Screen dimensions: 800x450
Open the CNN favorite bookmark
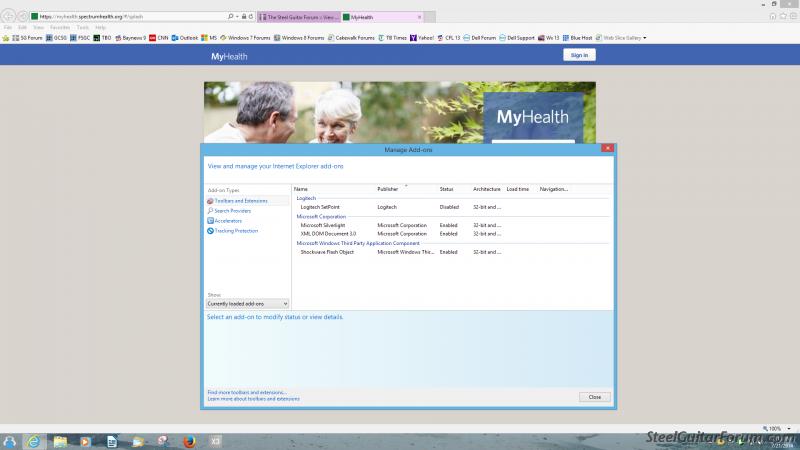pos(159,38)
